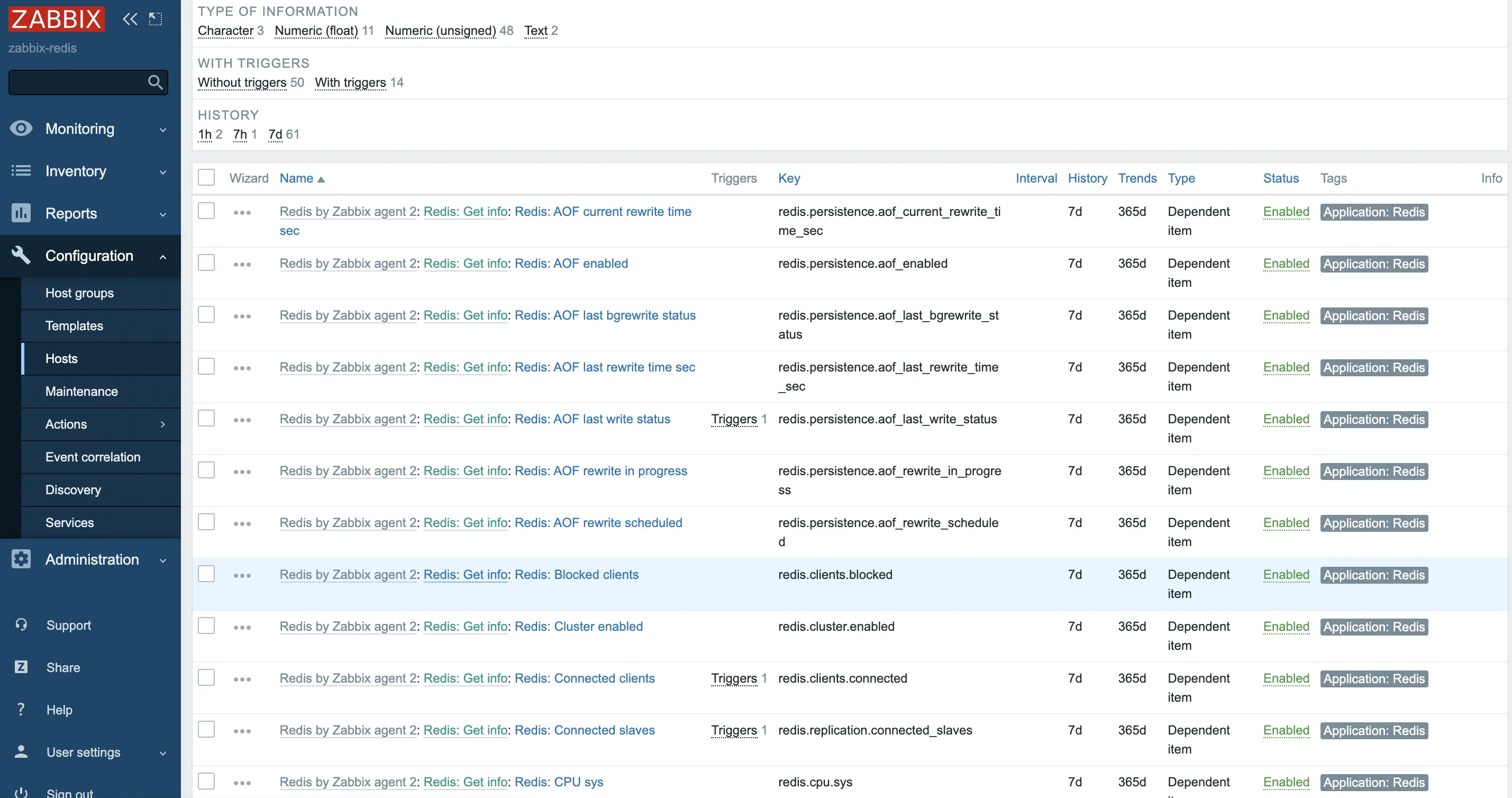Click the Zabbix logo
The image size is (1512, 798).
(x=57, y=19)
